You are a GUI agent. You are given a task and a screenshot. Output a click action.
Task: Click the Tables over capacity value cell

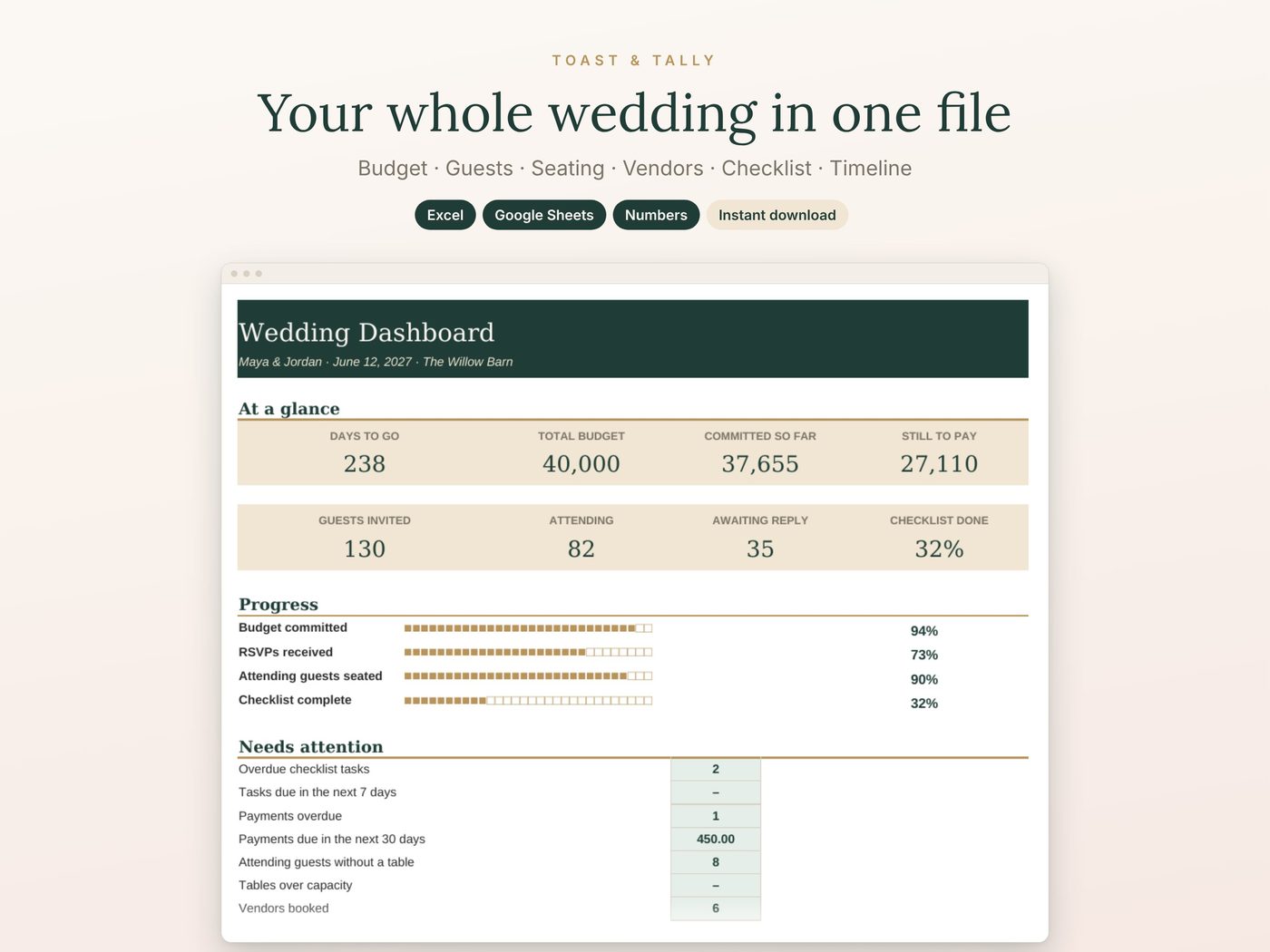[716, 886]
